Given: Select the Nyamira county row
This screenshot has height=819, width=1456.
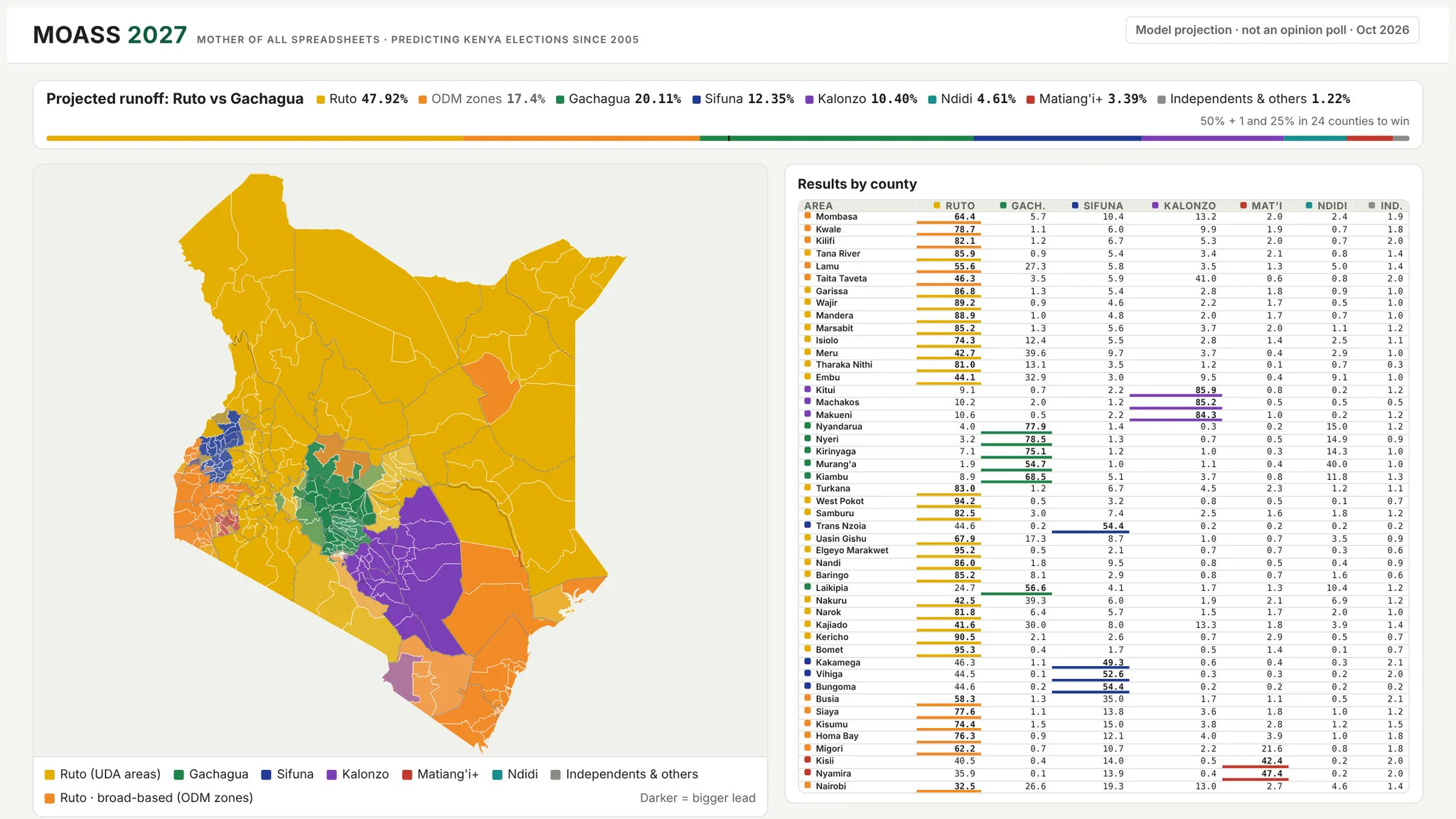Looking at the screenshot, I should [1103, 773].
